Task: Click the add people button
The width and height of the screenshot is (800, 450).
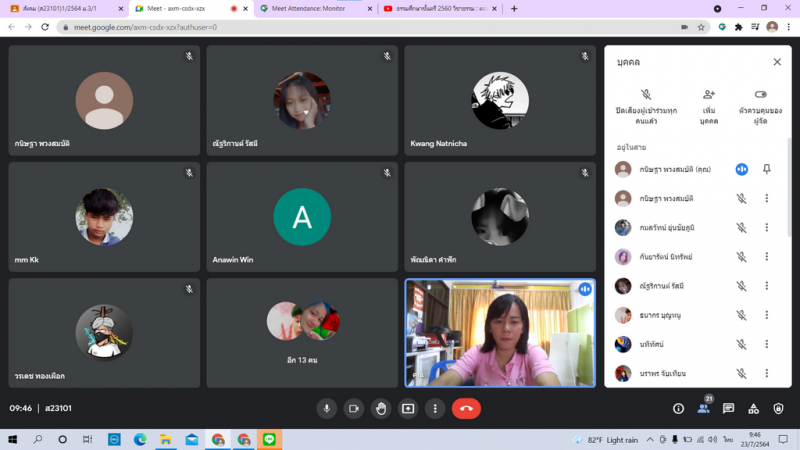Action: (x=709, y=94)
